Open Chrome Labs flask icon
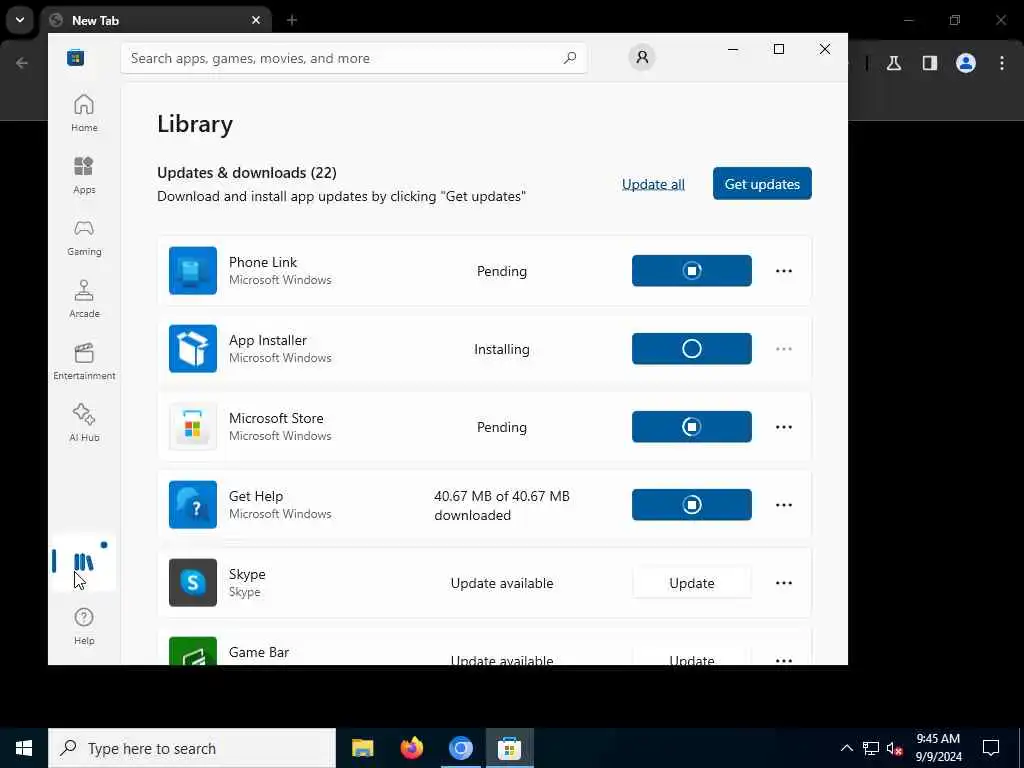Screen dimensions: 1024x768 894,63
